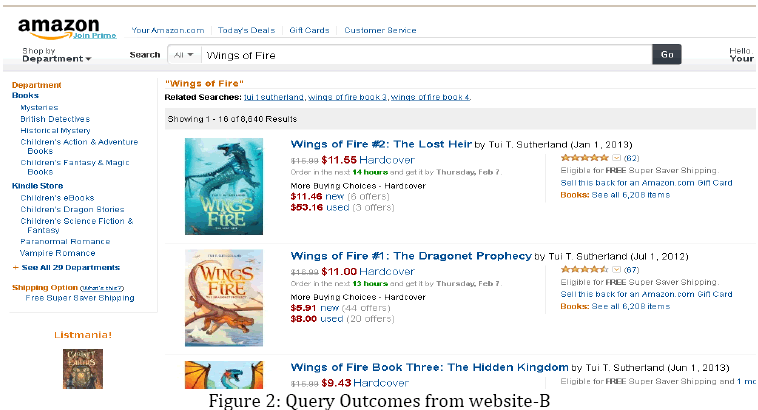Open related search tui t sutherland
The height and width of the screenshot is (410, 758).
tap(274, 97)
